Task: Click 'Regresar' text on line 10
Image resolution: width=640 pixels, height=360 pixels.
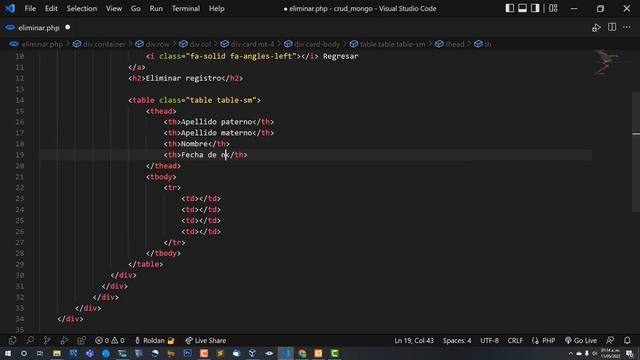Action: pos(340,56)
